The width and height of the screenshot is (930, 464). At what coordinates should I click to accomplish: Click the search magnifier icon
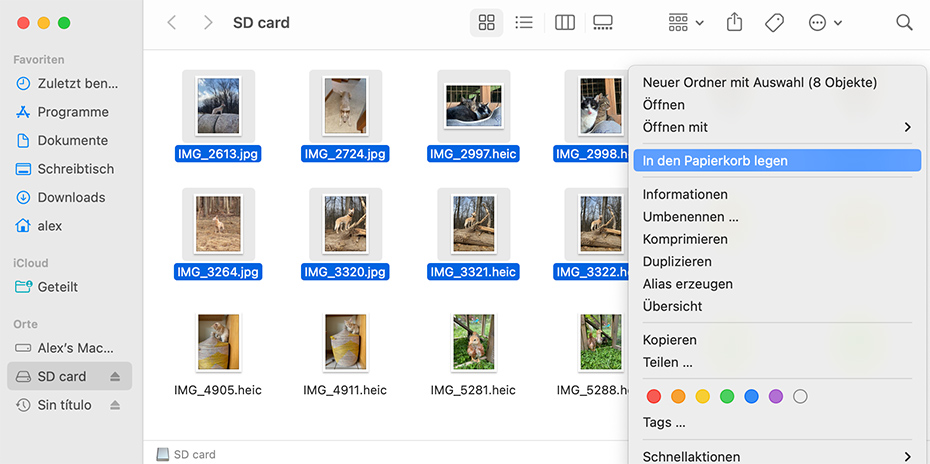pyautogui.click(x=904, y=22)
